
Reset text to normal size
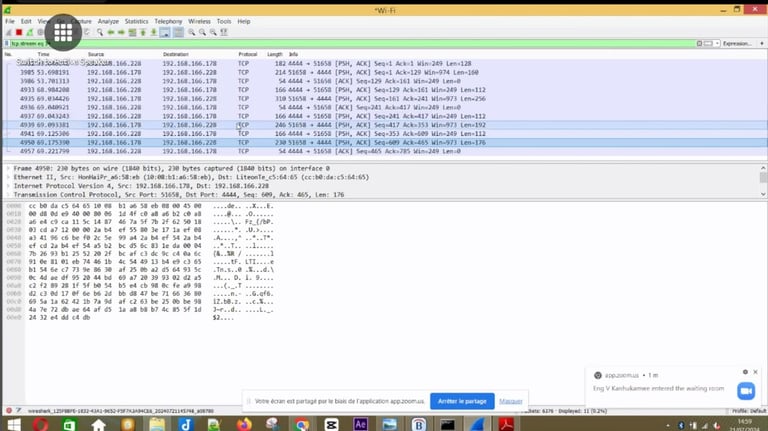[213, 32]
